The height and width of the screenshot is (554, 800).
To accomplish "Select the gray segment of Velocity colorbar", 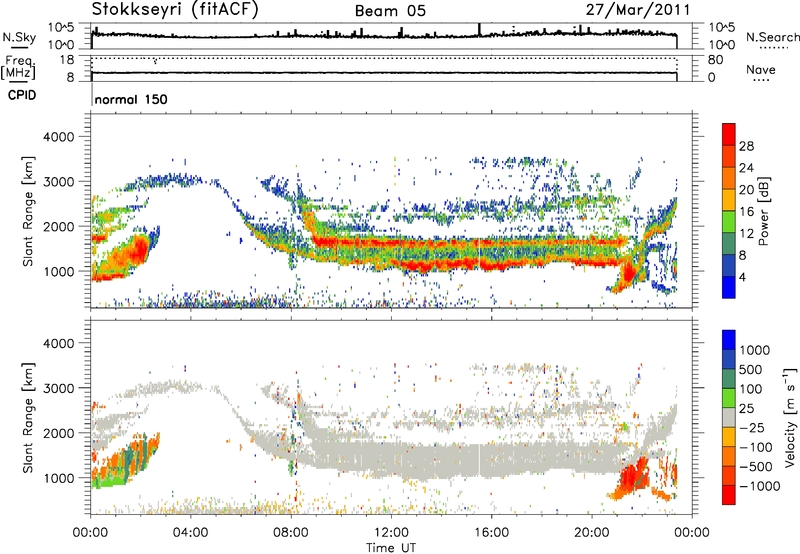I will [x=729, y=417].
